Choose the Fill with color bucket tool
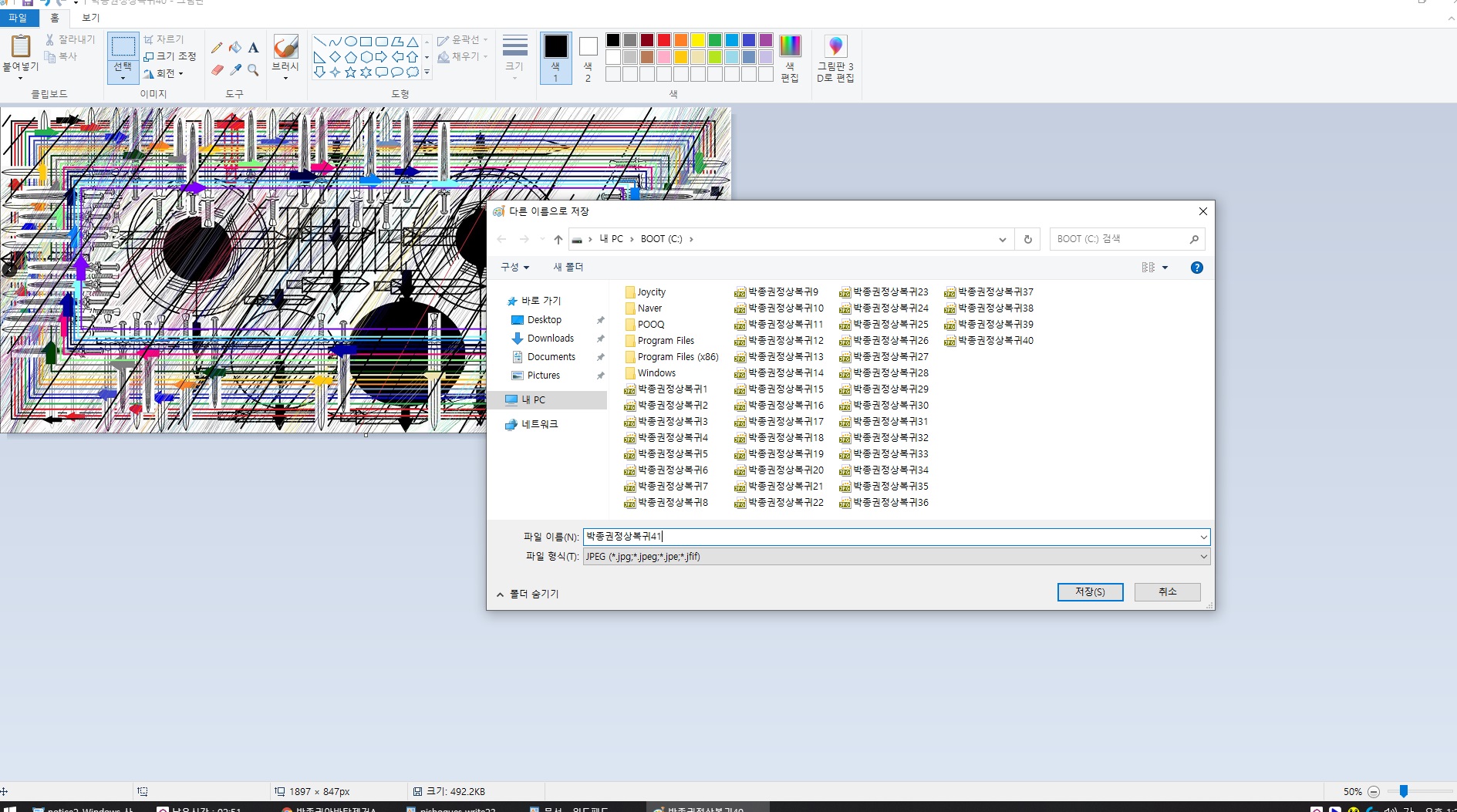 (235, 48)
